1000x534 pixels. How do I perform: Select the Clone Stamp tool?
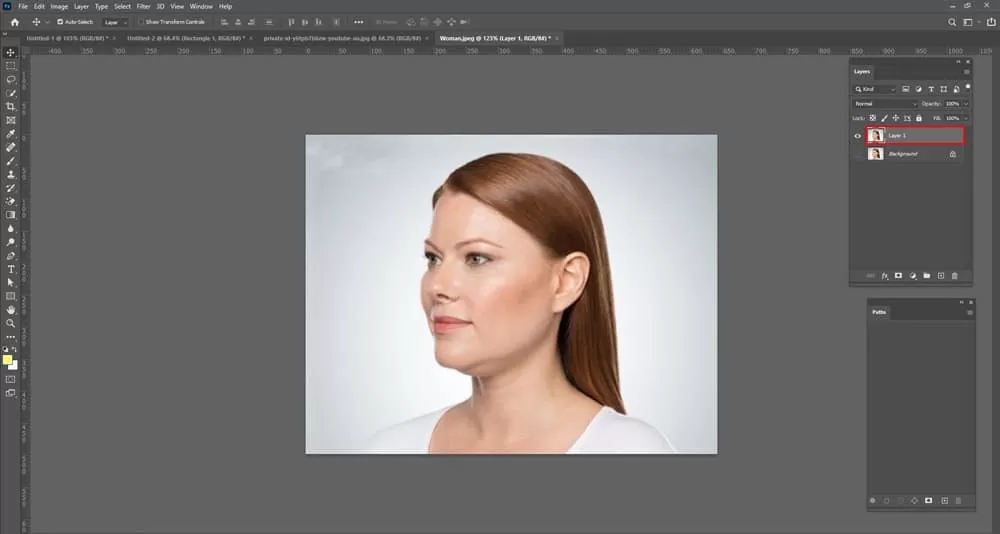click(x=11, y=174)
